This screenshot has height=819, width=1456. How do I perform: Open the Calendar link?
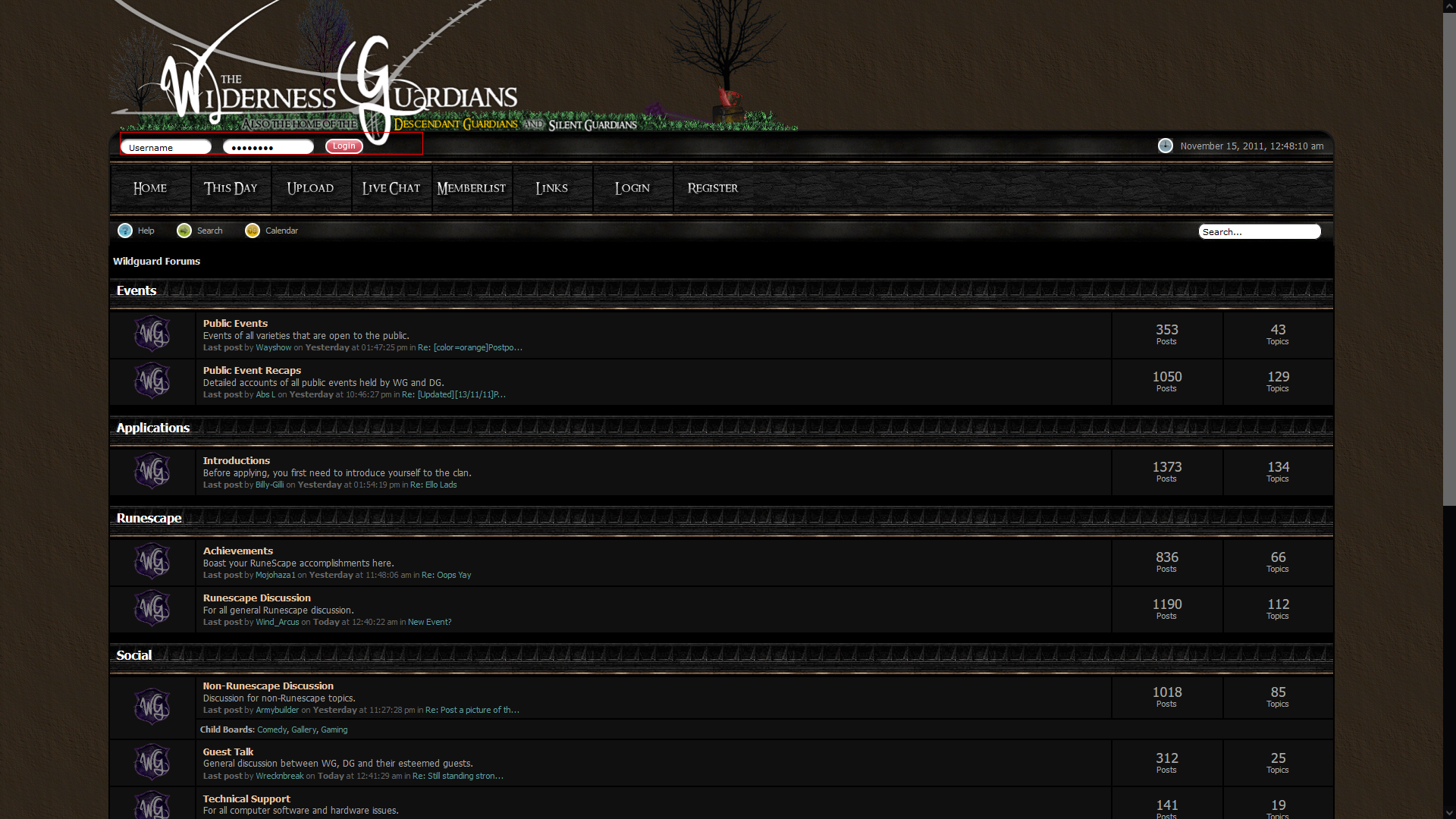click(281, 231)
